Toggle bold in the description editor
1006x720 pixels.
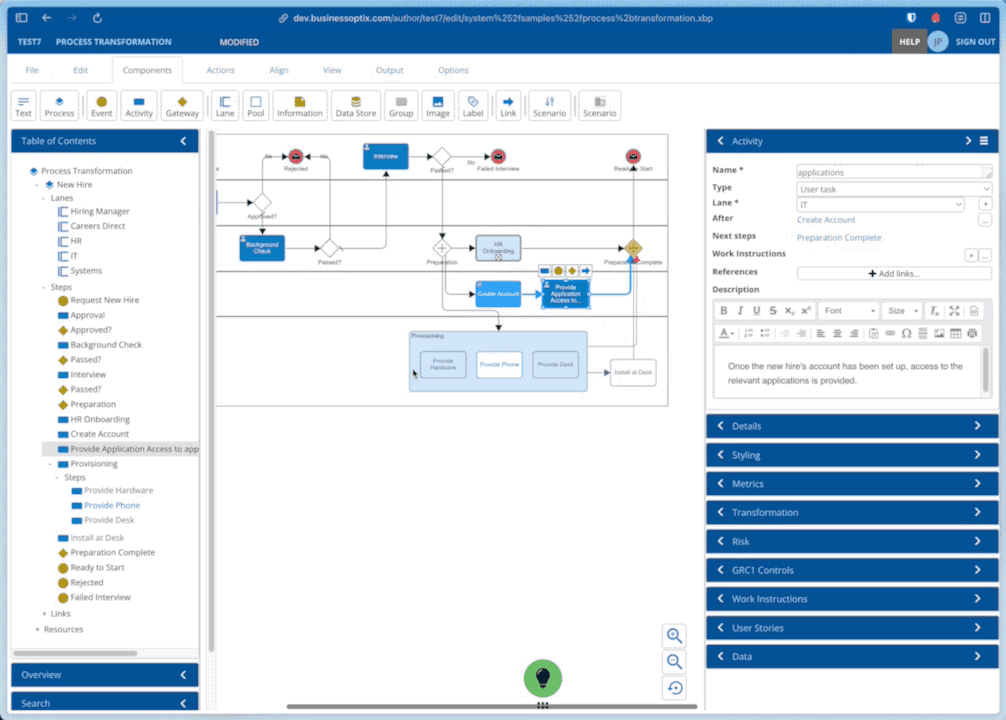click(724, 311)
